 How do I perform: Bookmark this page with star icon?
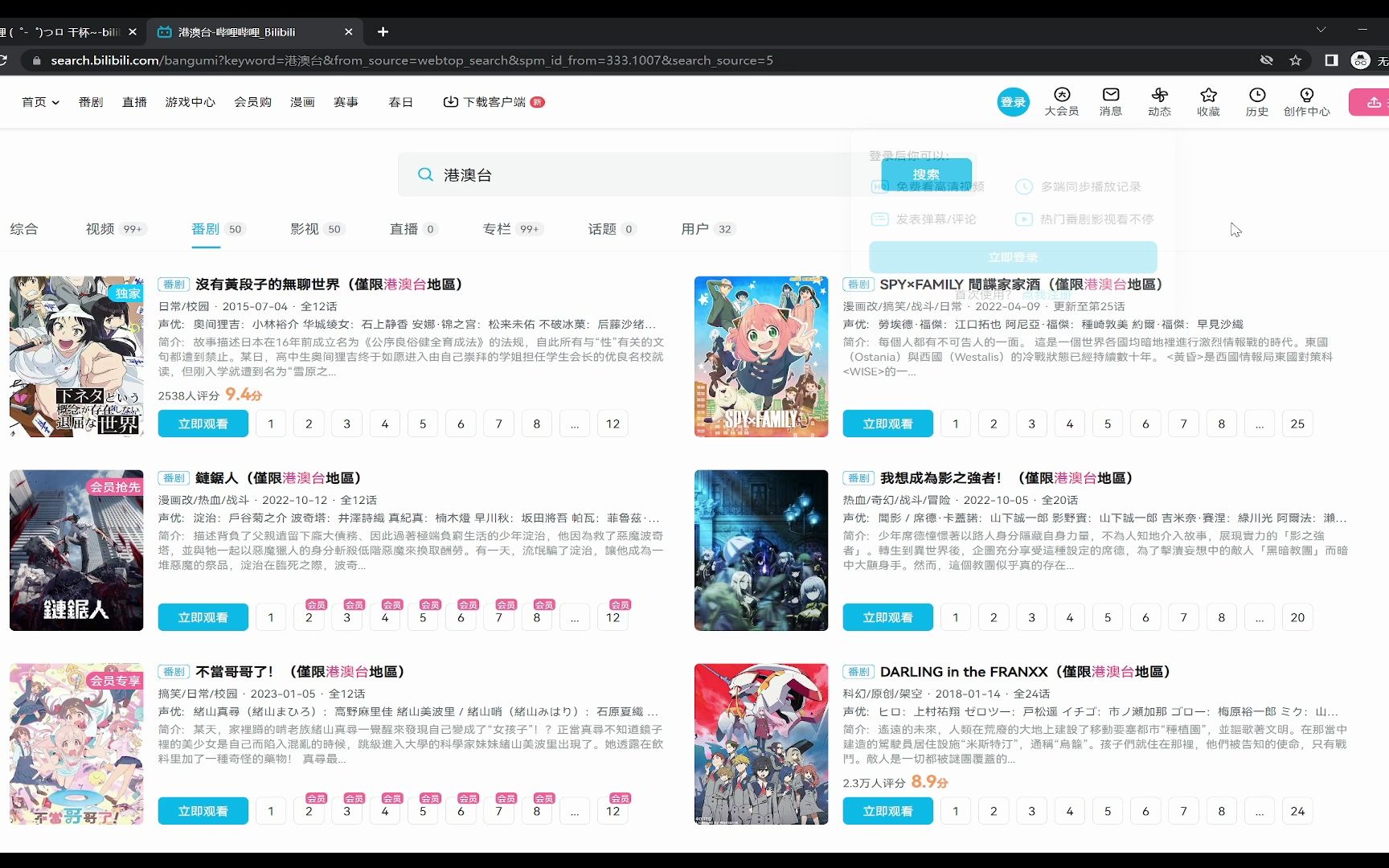(1295, 60)
